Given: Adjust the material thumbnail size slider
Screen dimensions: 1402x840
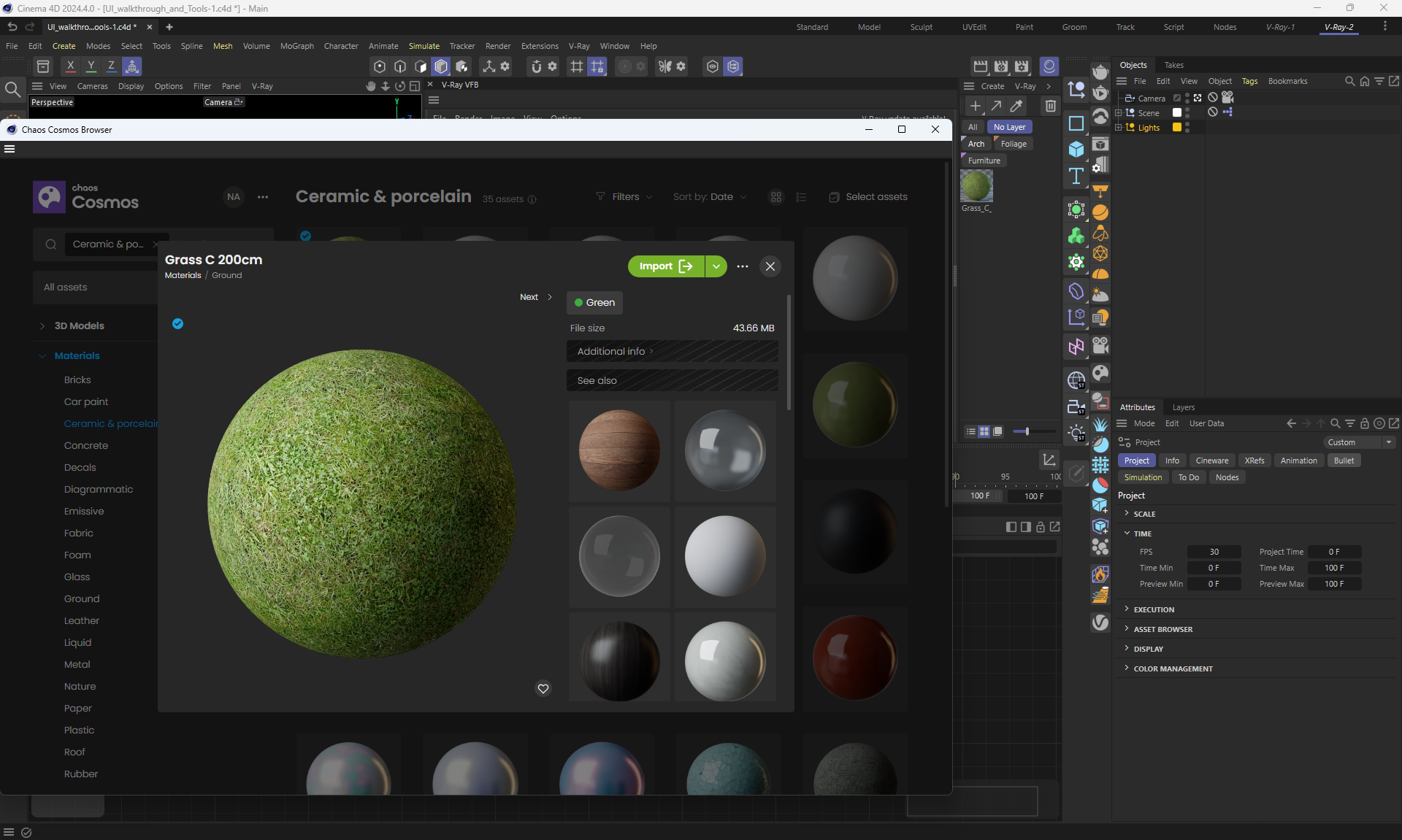Looking at the screenshot, I should tap(1027, 431).
